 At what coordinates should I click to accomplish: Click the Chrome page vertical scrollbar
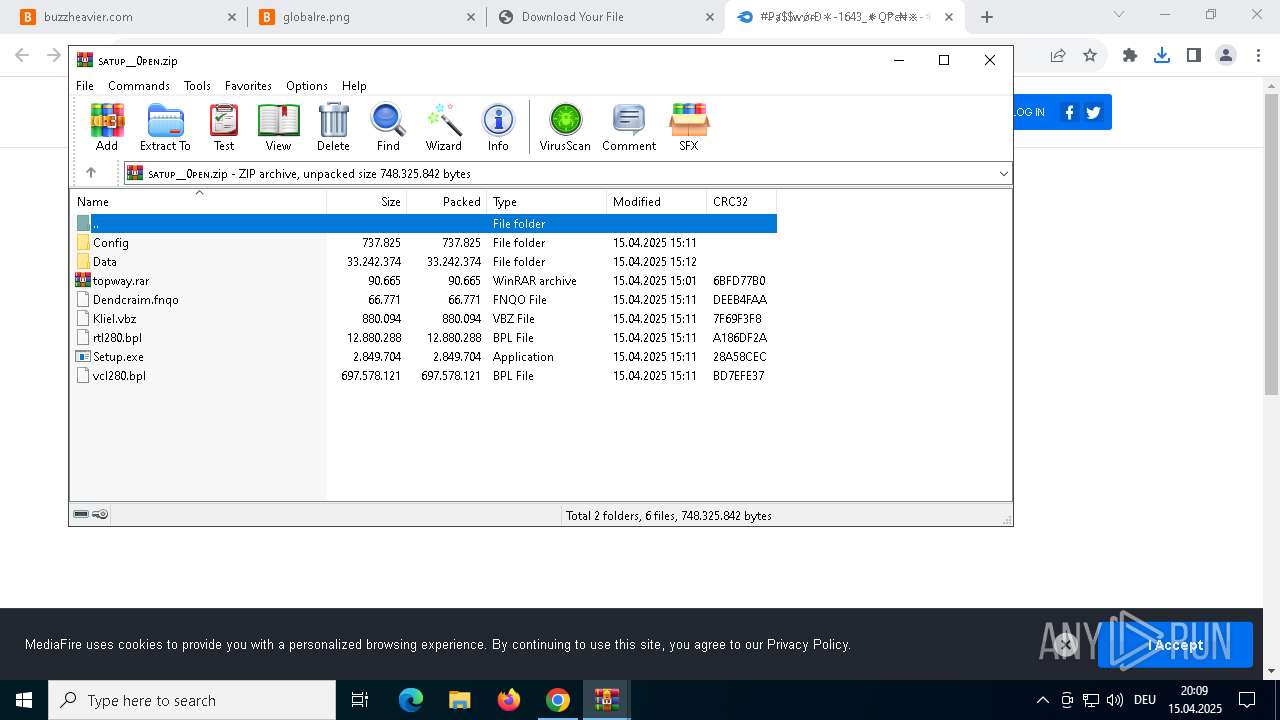pos(1271,243)
